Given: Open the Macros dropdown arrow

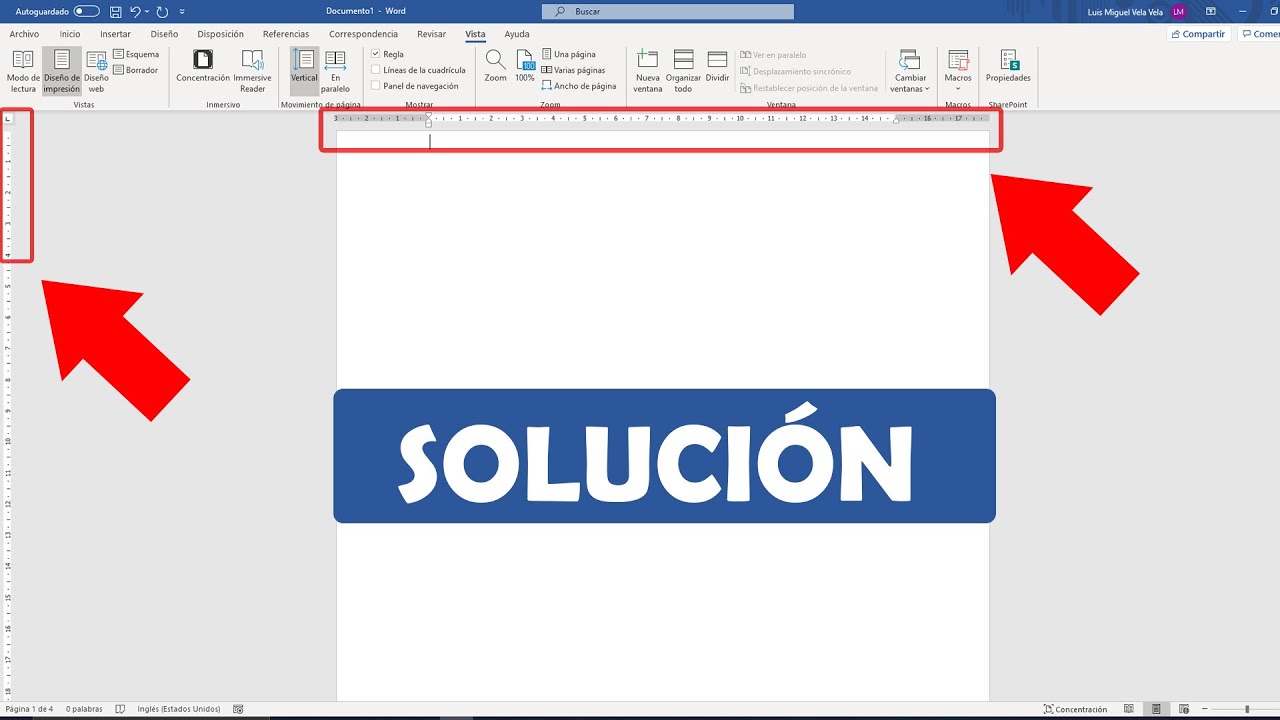Looking at the screenshot, I should [x=958, y=89].
